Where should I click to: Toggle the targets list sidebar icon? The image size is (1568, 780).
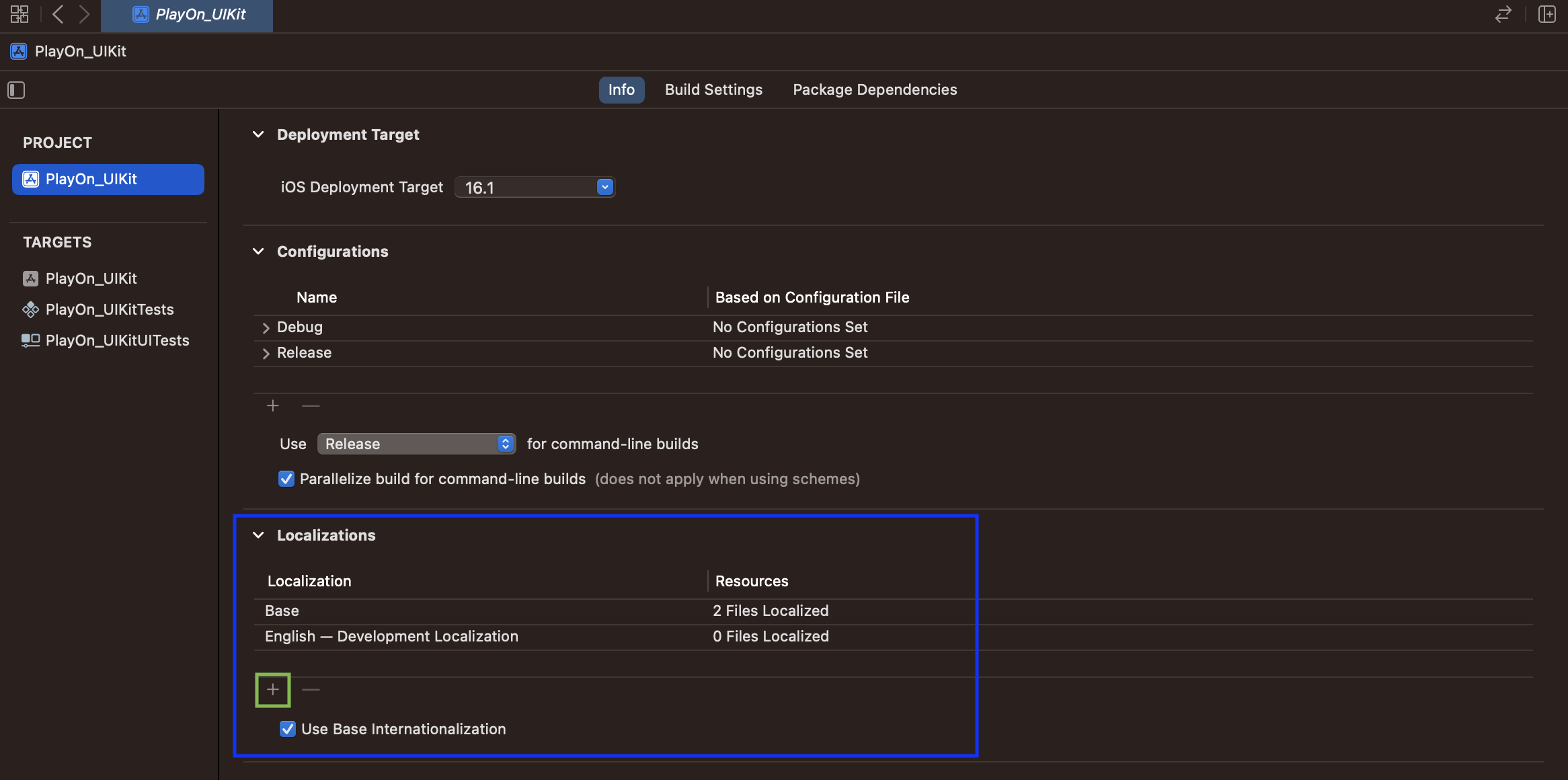pos(16,90)
